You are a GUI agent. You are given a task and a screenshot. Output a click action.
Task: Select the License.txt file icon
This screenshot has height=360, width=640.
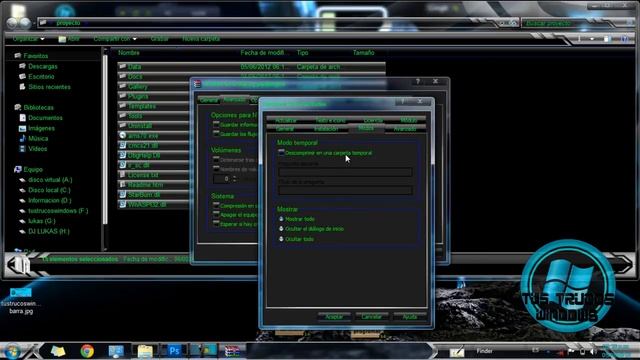(122, 175)
